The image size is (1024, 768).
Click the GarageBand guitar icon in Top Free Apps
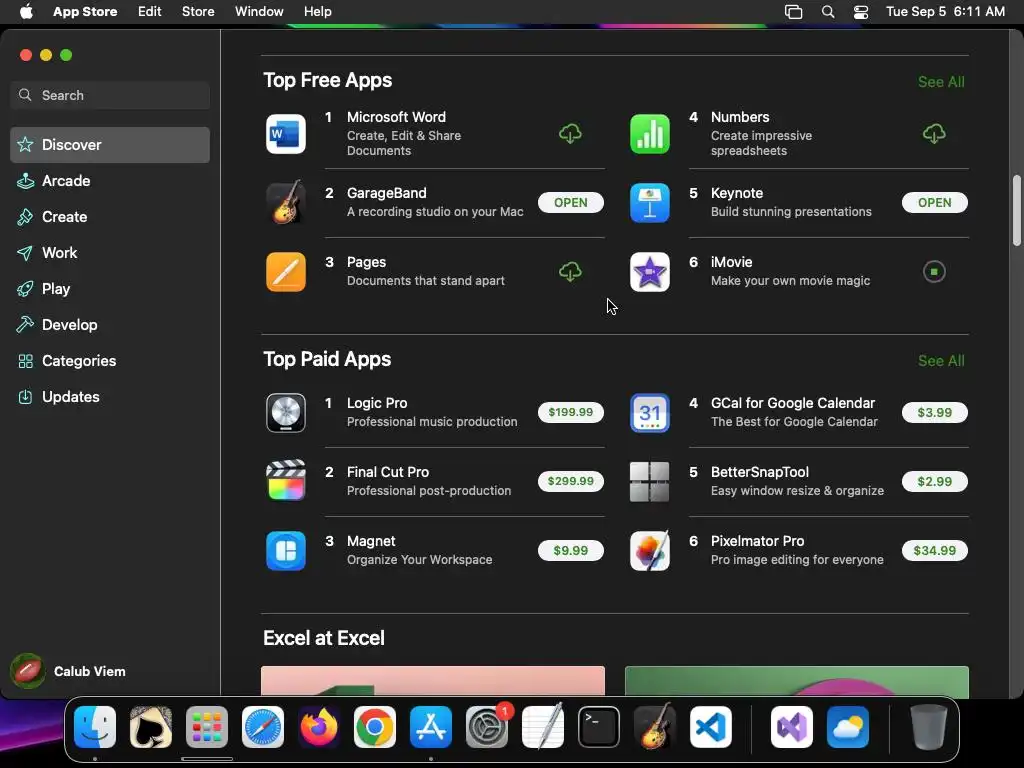(x=285, y=202)
